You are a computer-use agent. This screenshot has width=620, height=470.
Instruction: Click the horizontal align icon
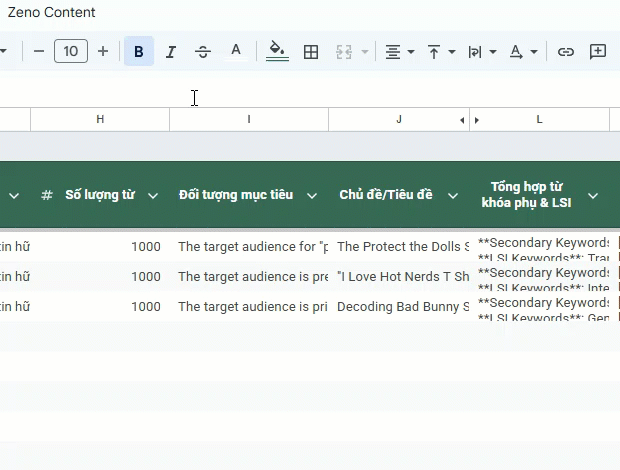pyautogui.click(x=393, y=51)
